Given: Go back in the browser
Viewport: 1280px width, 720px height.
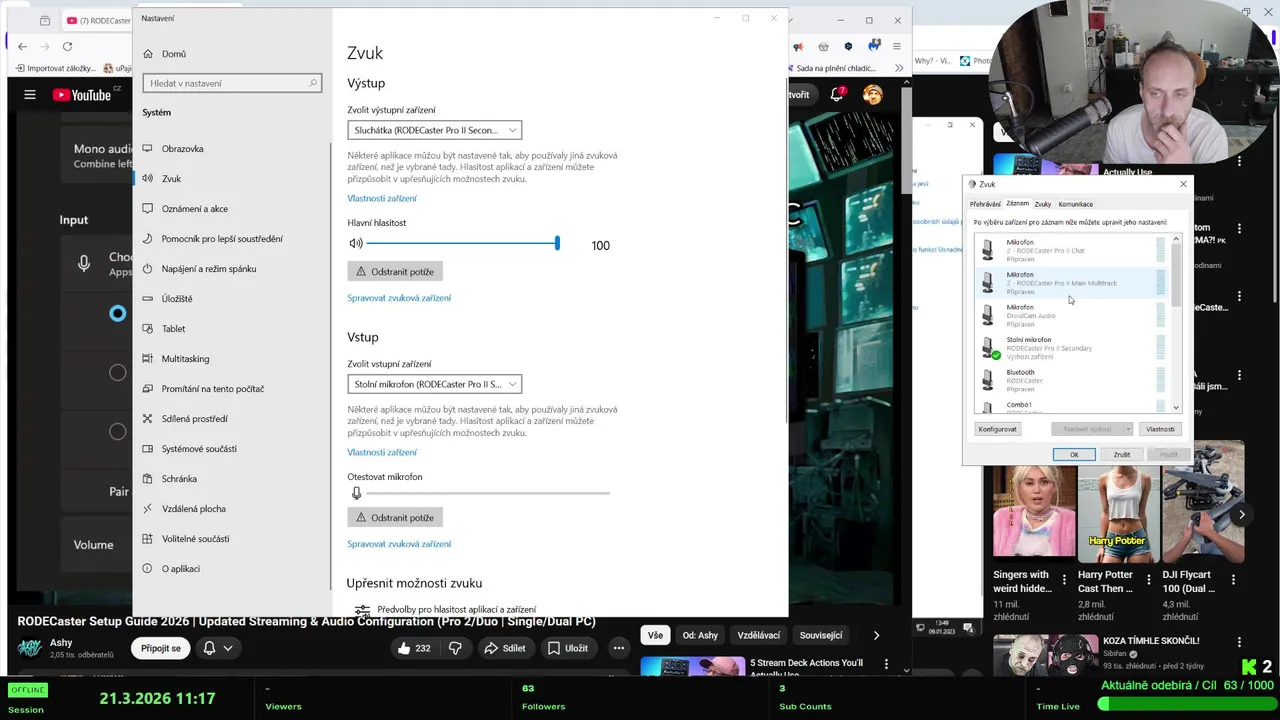Looking at the screenshot, I should 22,46.
